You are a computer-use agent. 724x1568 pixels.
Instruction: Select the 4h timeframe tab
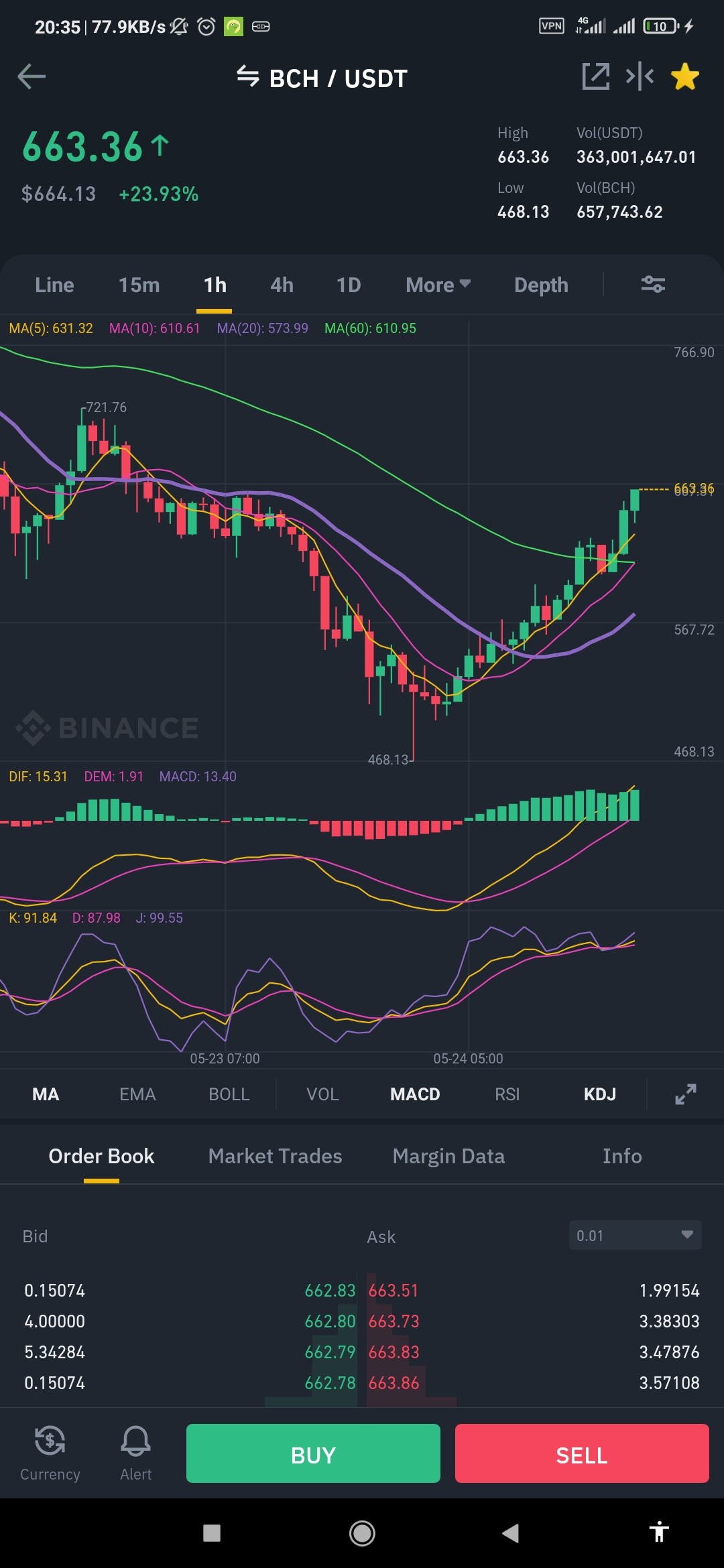point(282,285)
